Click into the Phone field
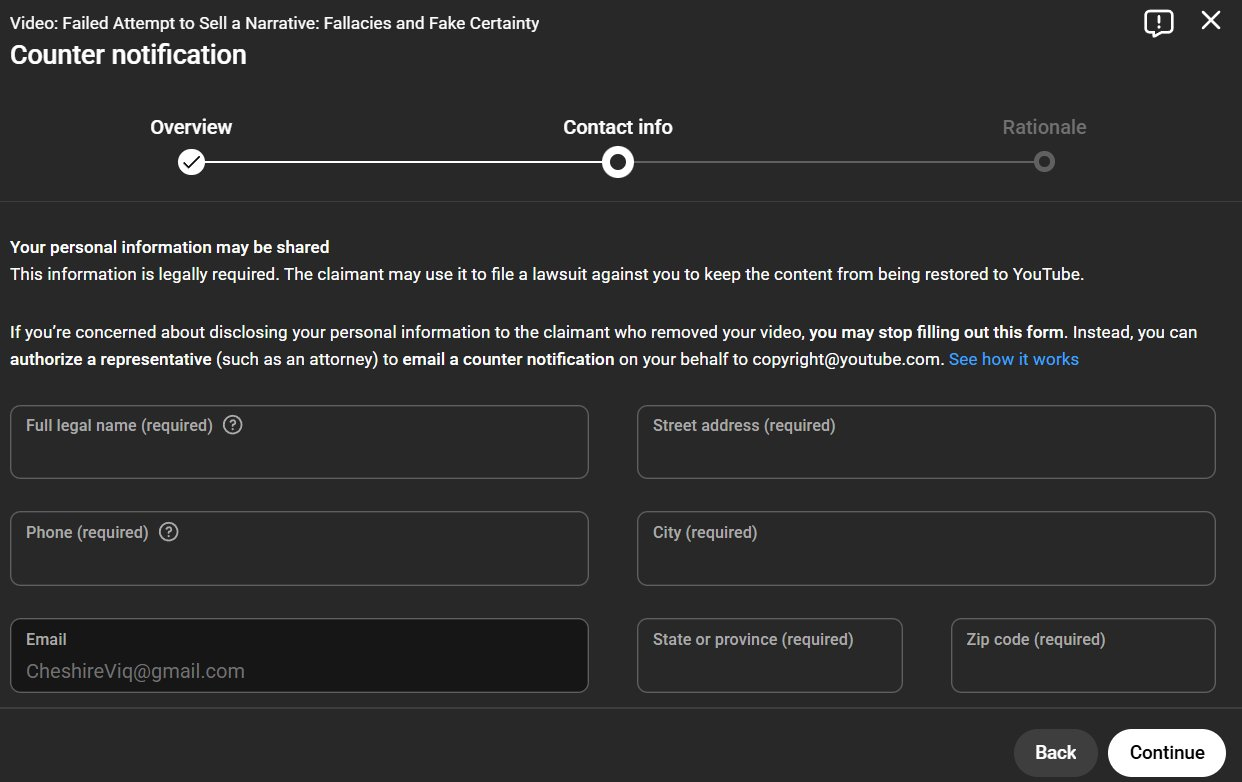Screen dimensions: 1242x782 [299, 560]
